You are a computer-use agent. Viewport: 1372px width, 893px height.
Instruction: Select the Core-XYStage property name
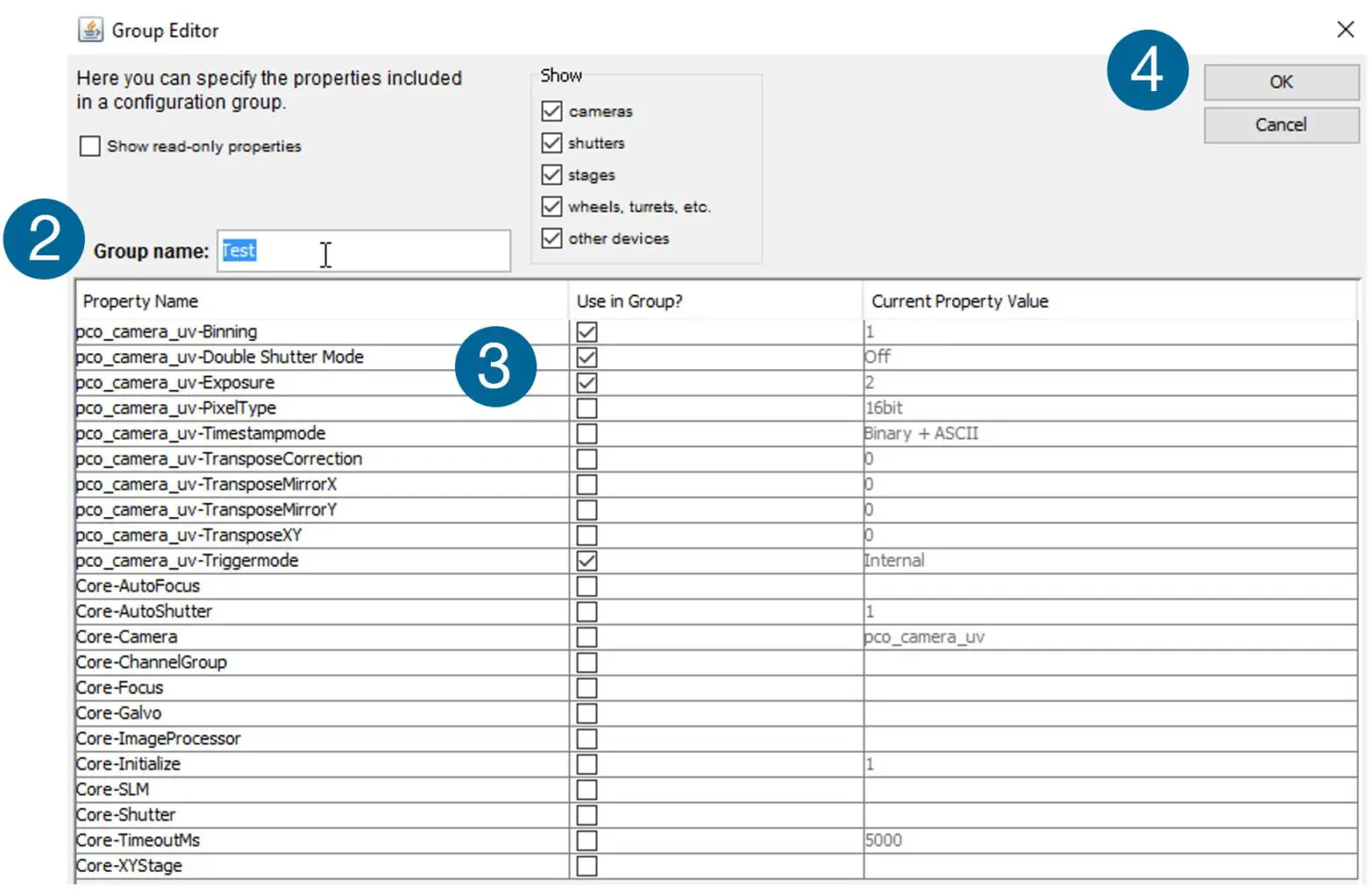(129, 865)
